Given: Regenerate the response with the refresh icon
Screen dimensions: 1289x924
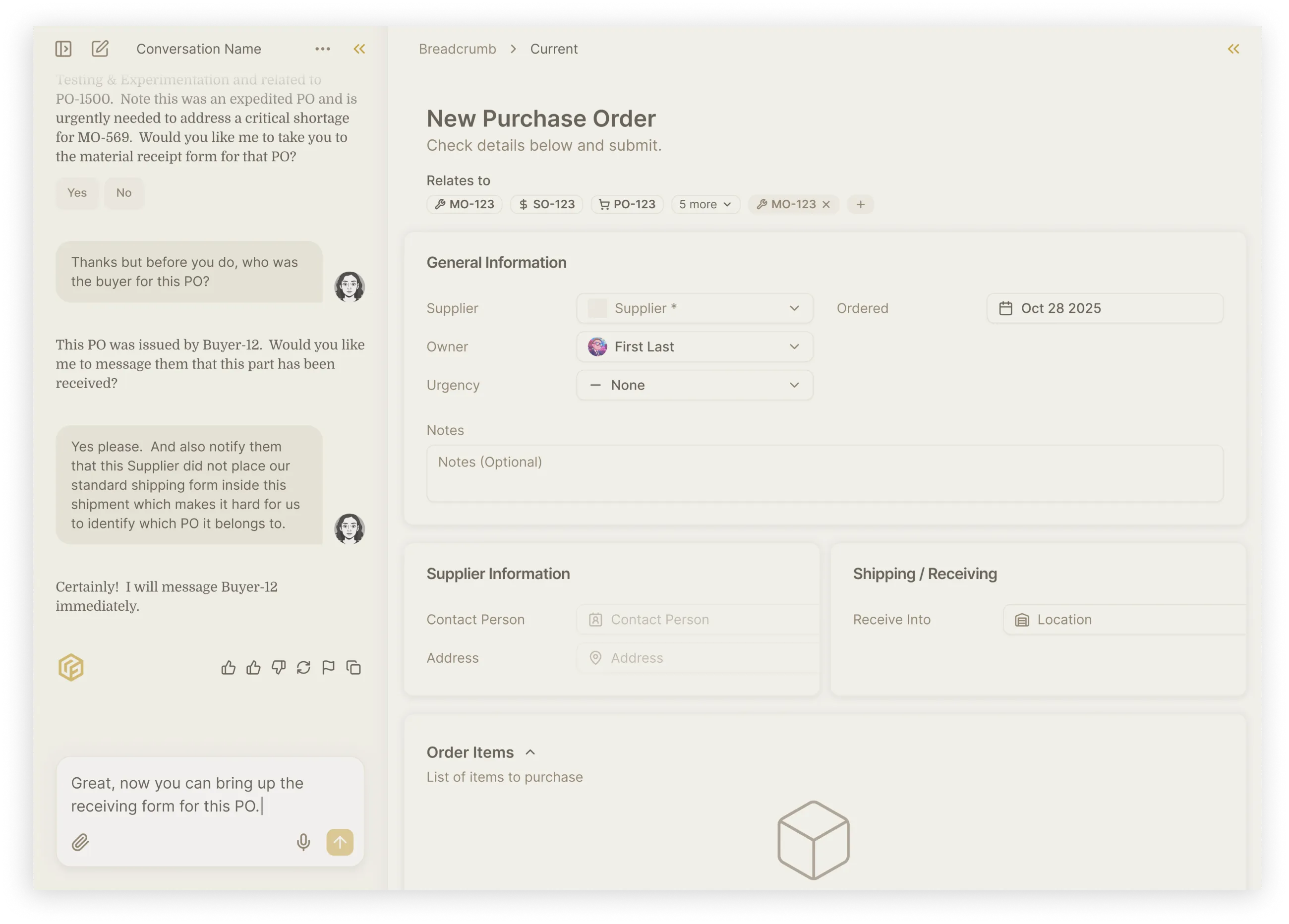Looking at the screenshot, I should click(x=303, y=667).
